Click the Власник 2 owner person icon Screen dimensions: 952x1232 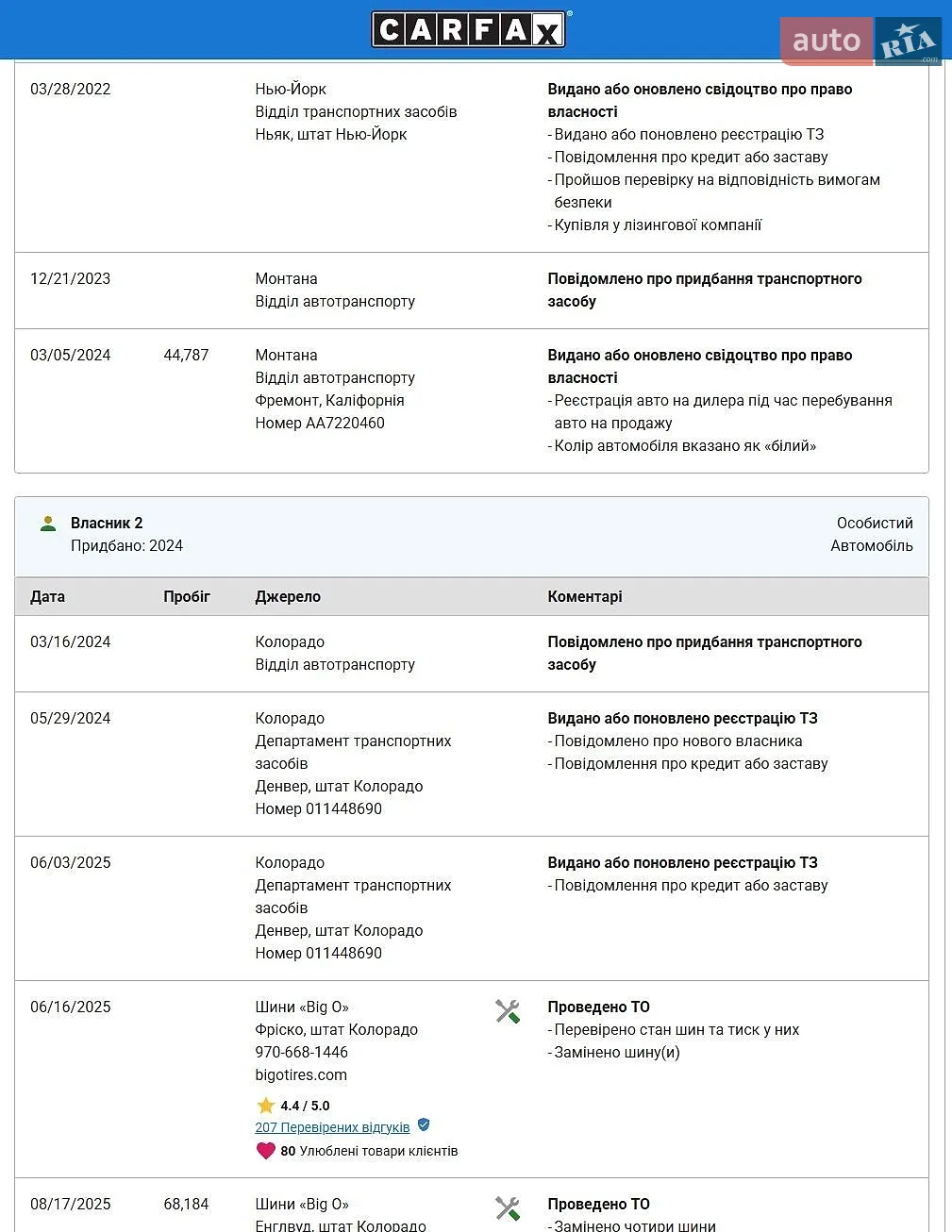point(48,523)
